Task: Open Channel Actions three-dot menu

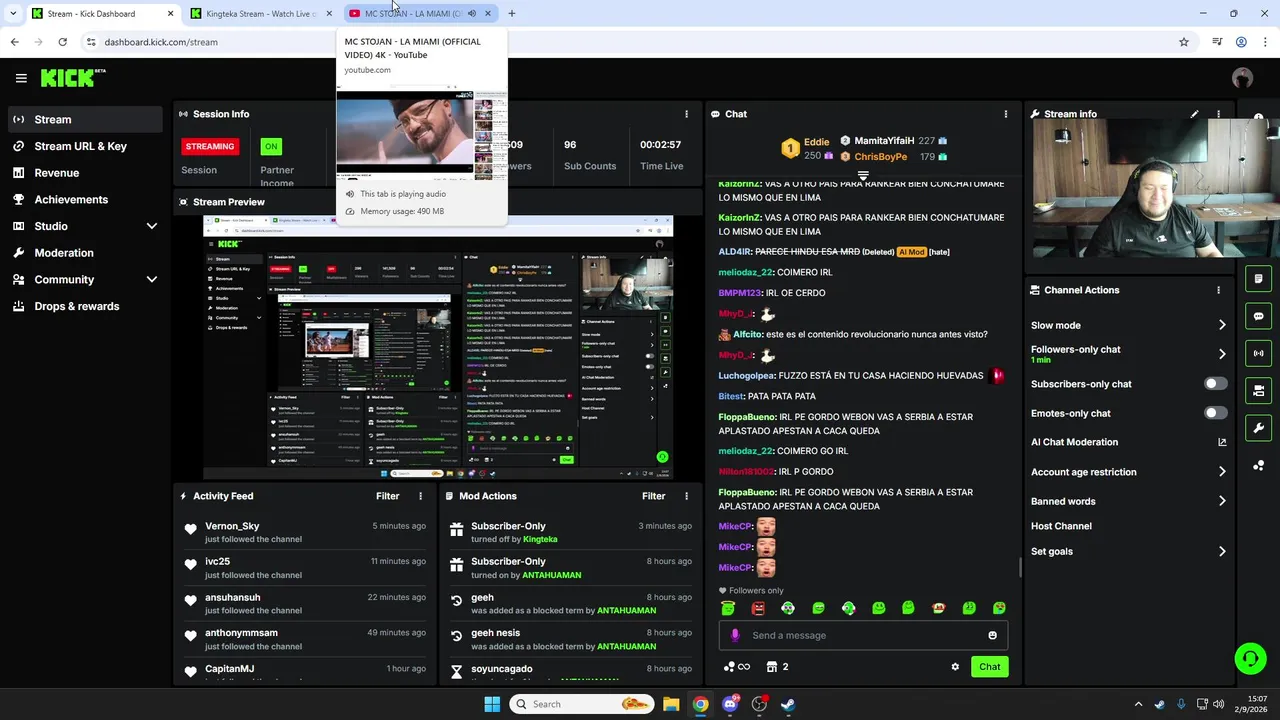Action: click(1218, 290)
